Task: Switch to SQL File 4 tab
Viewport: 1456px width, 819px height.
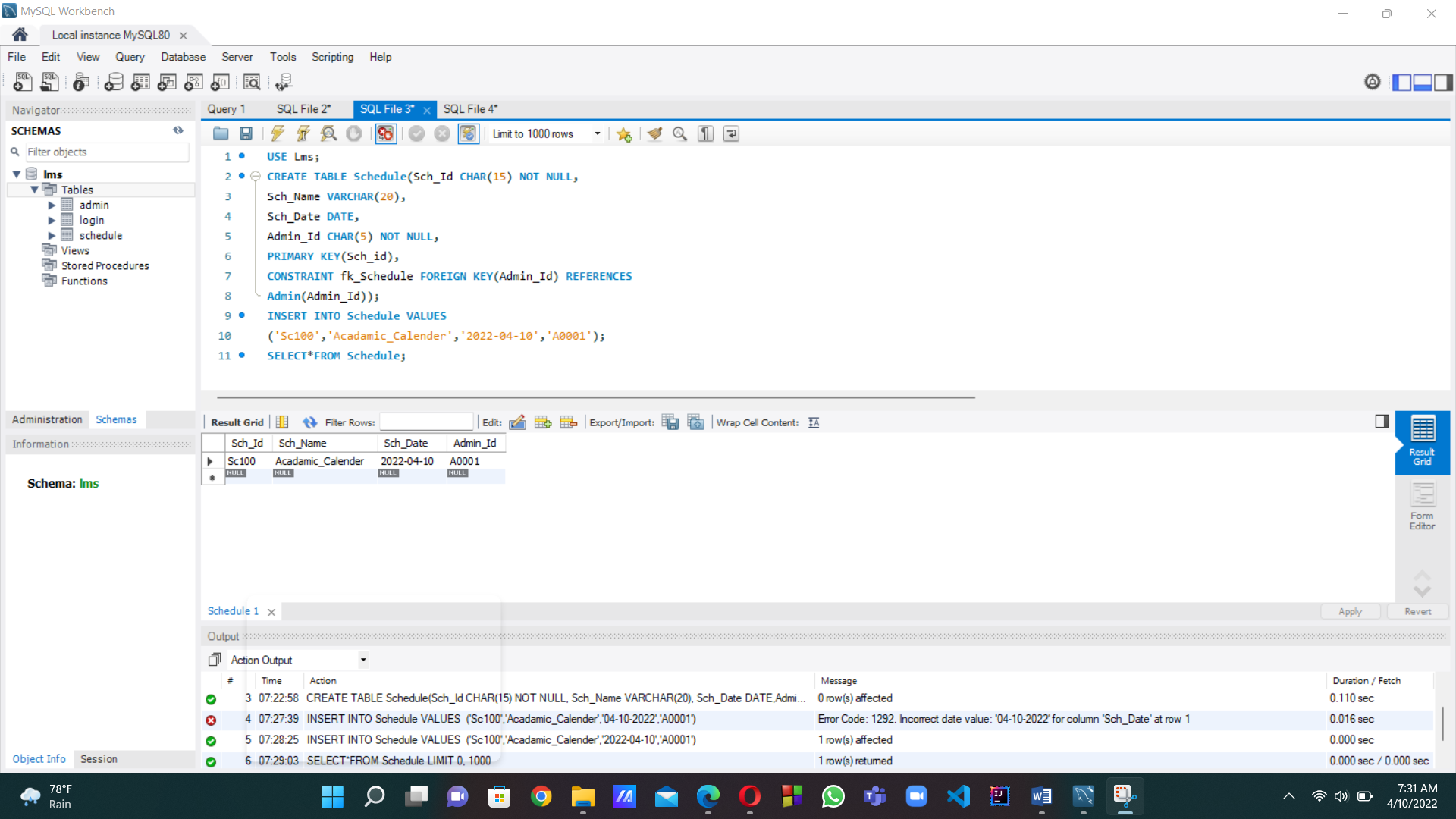Action: [470, 109]
